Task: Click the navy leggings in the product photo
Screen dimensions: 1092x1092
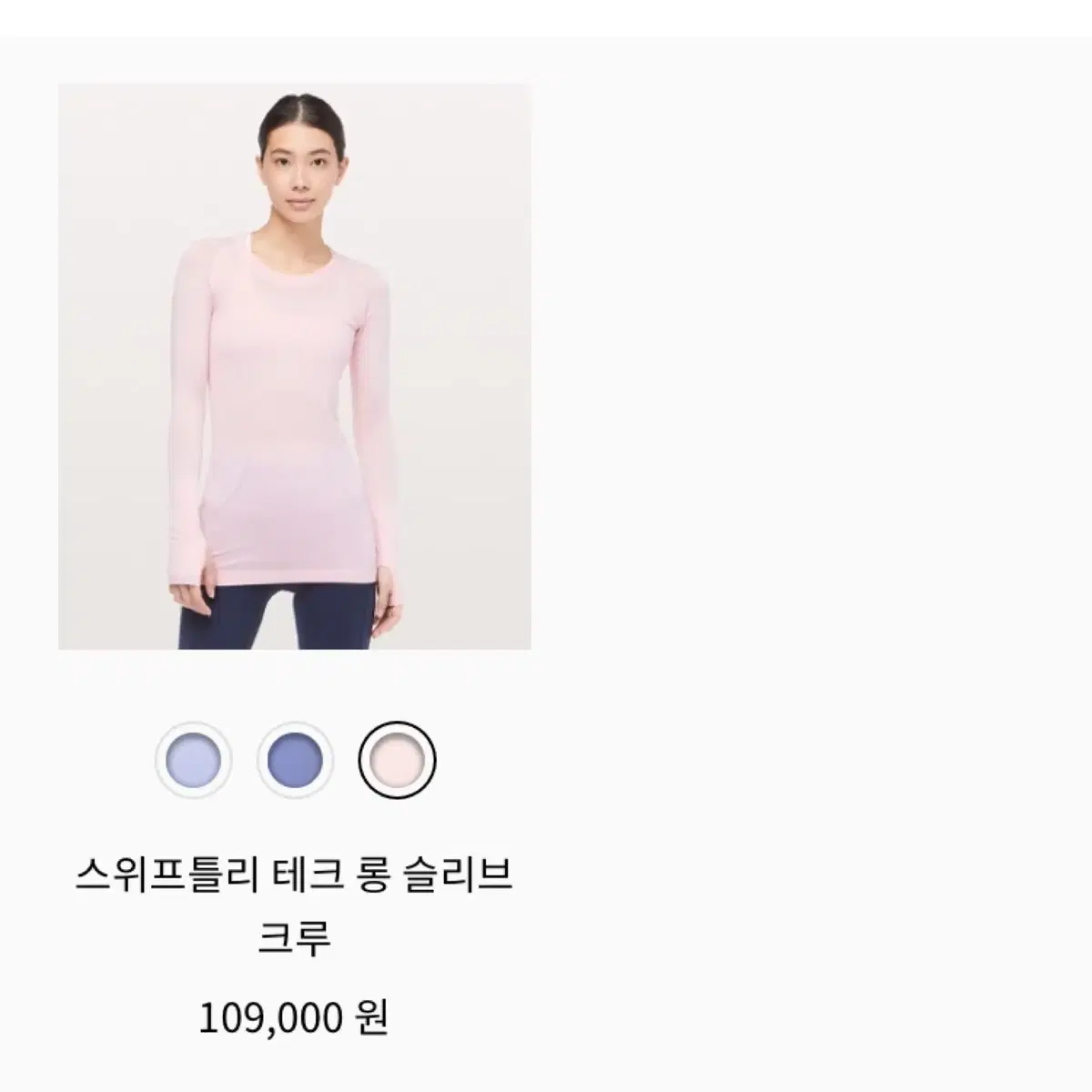Action: [276, 615]
